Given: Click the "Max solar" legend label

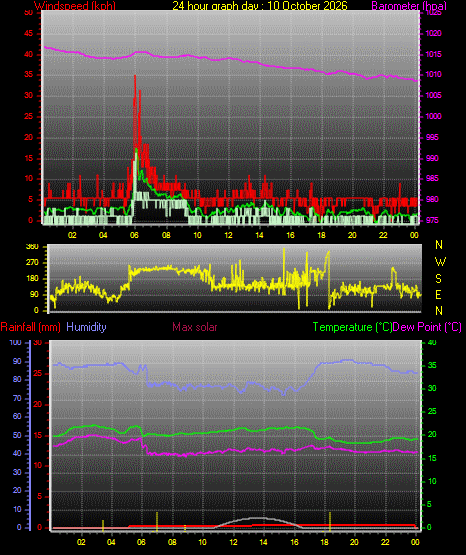Looking at the screenshot, I should point(195,327).
